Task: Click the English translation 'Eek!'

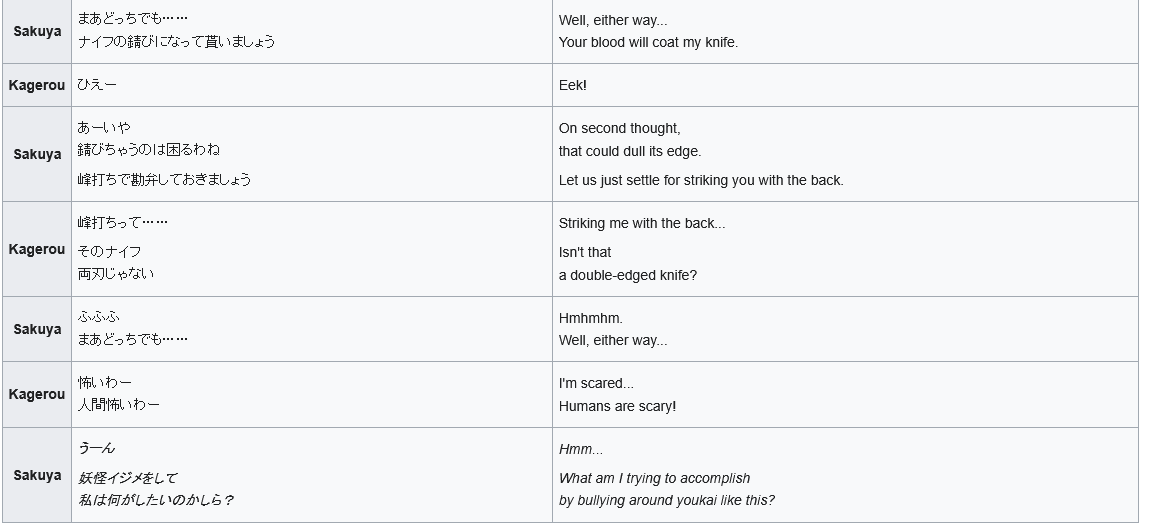Action: pos(573,85)
